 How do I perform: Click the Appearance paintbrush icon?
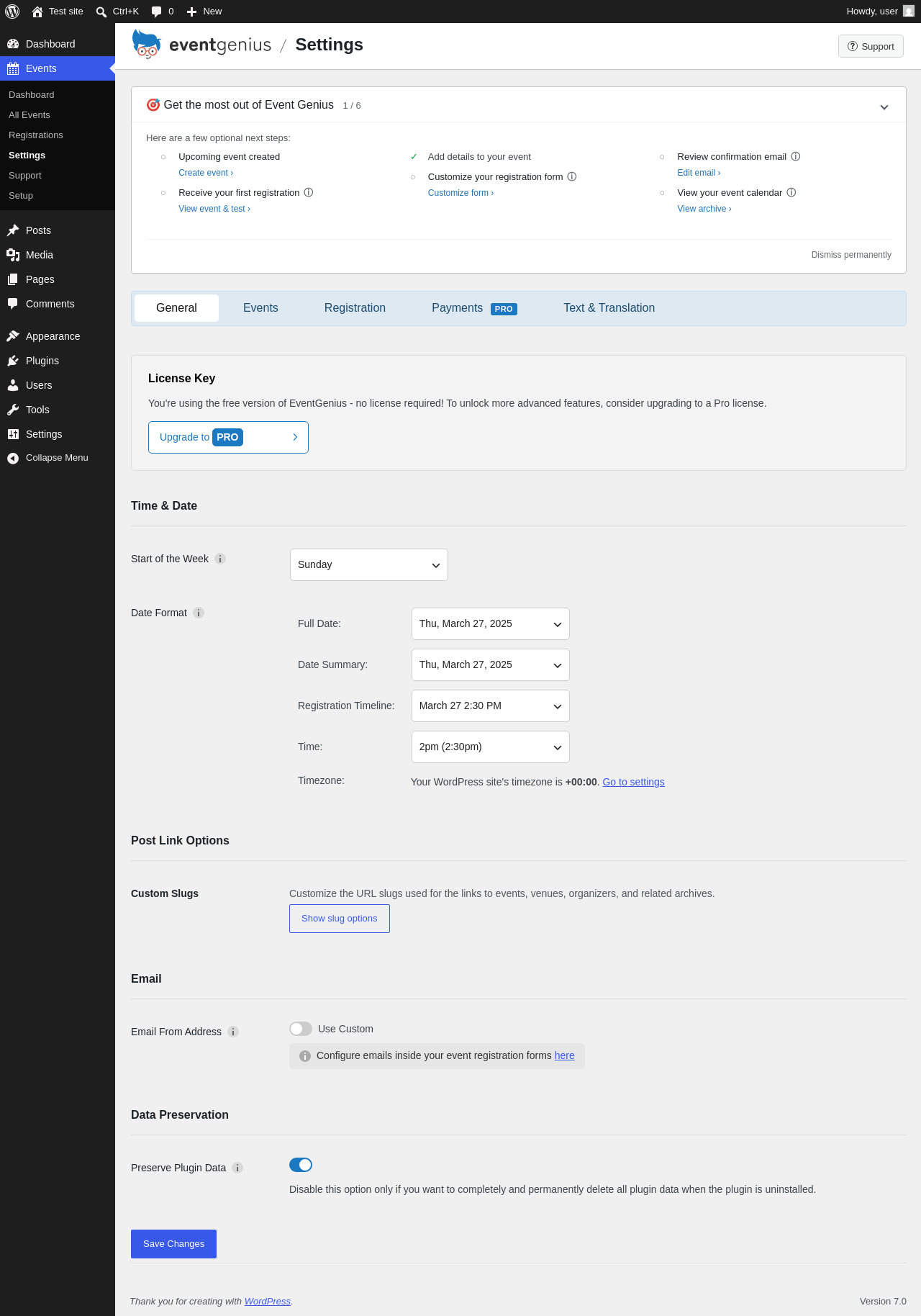pos(13,336)
